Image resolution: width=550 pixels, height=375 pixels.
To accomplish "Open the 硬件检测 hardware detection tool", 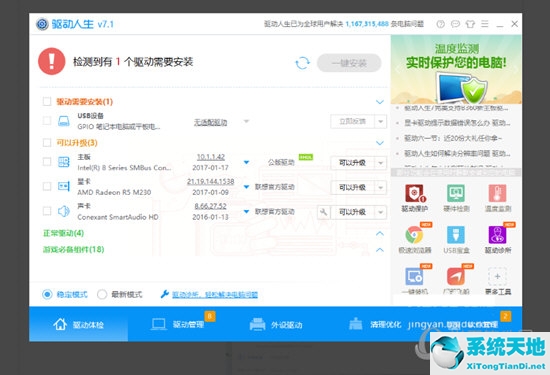I will coord(456,194).
